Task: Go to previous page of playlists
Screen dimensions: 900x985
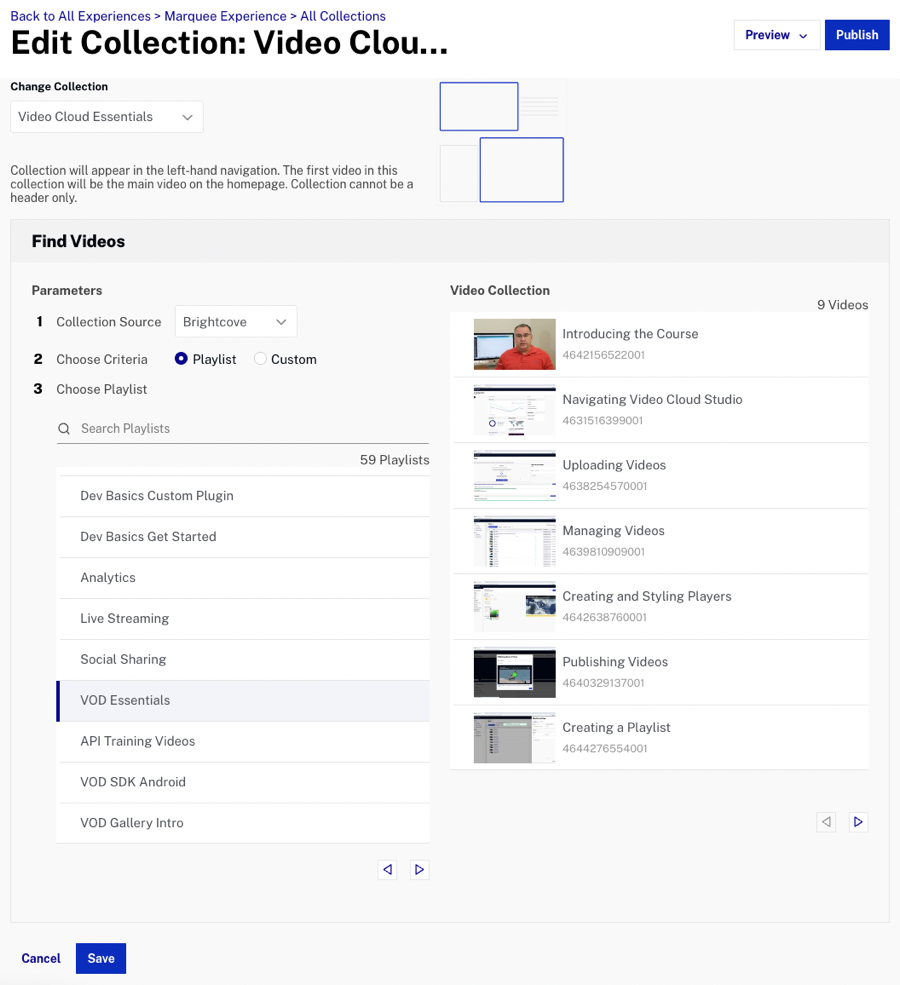Action: tap(388, 869)
